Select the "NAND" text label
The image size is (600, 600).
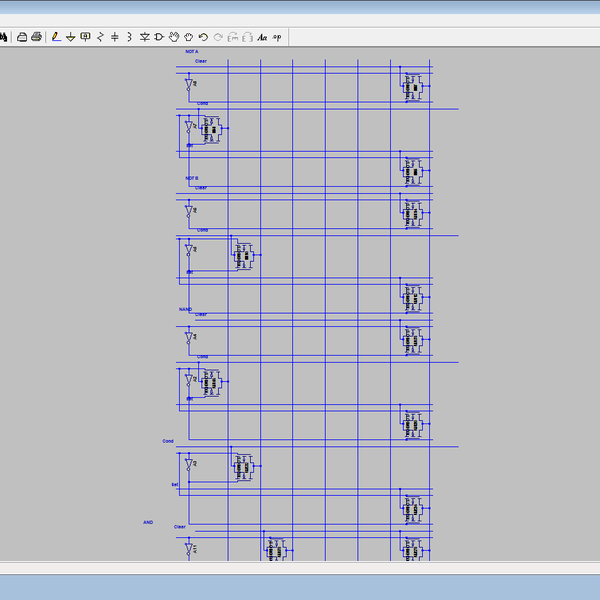(x=185, y=310)
